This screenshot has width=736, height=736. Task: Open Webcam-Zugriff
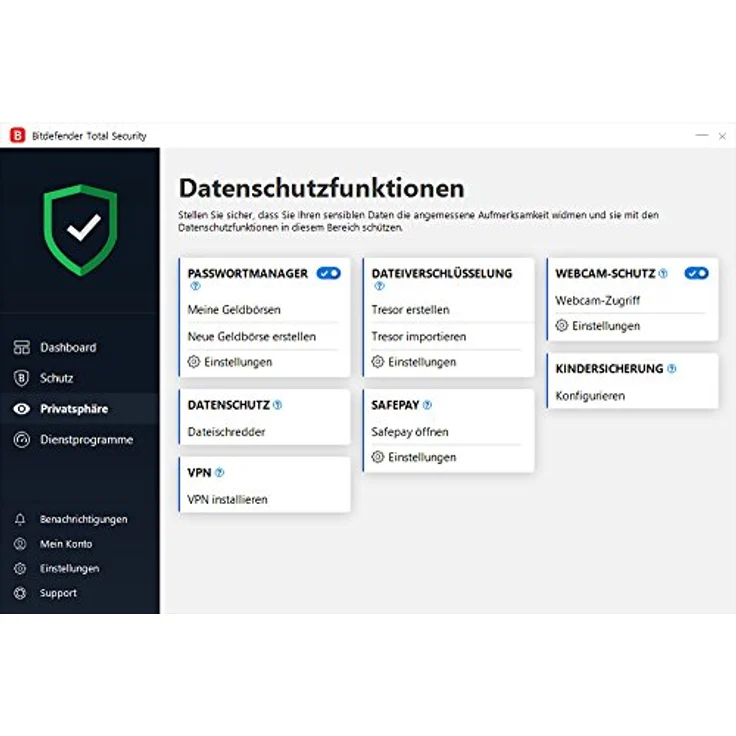click(598, 300)
